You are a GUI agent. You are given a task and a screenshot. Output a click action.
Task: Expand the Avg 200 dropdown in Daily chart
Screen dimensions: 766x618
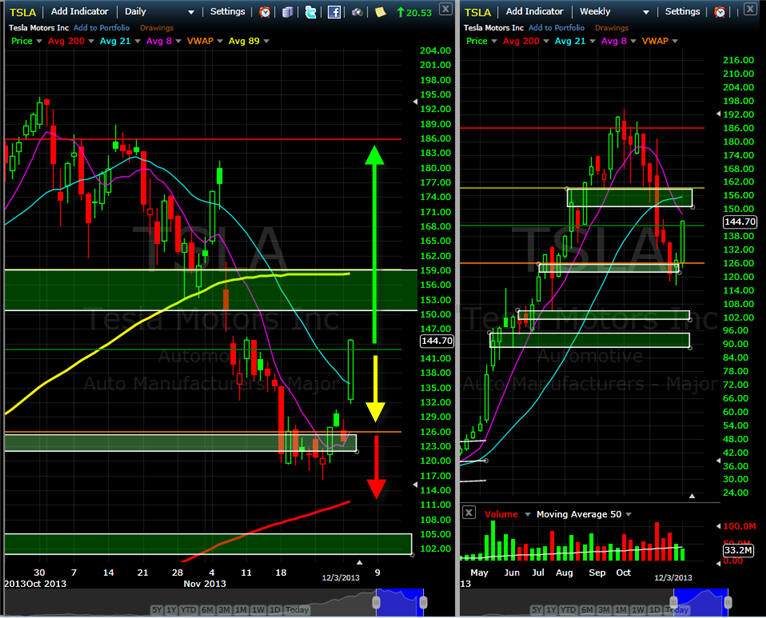click(x=91, y=42)
